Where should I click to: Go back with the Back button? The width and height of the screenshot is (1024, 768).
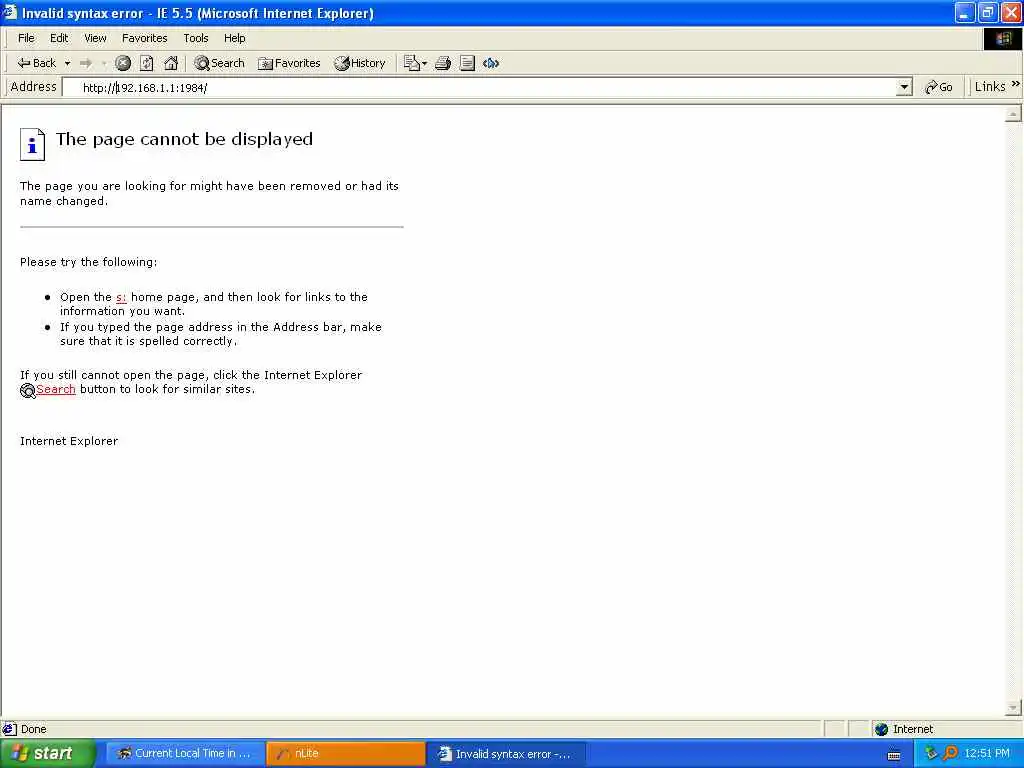click(37, 63)
